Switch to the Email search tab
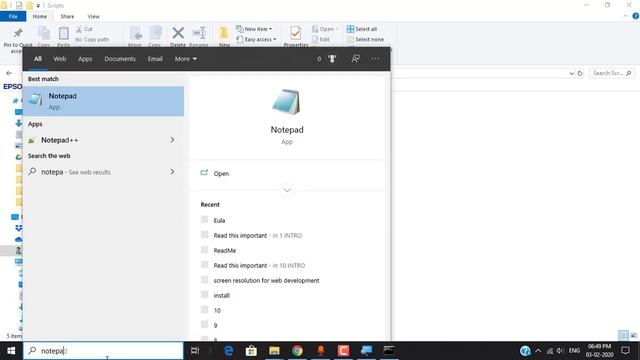 pos(155,59)
